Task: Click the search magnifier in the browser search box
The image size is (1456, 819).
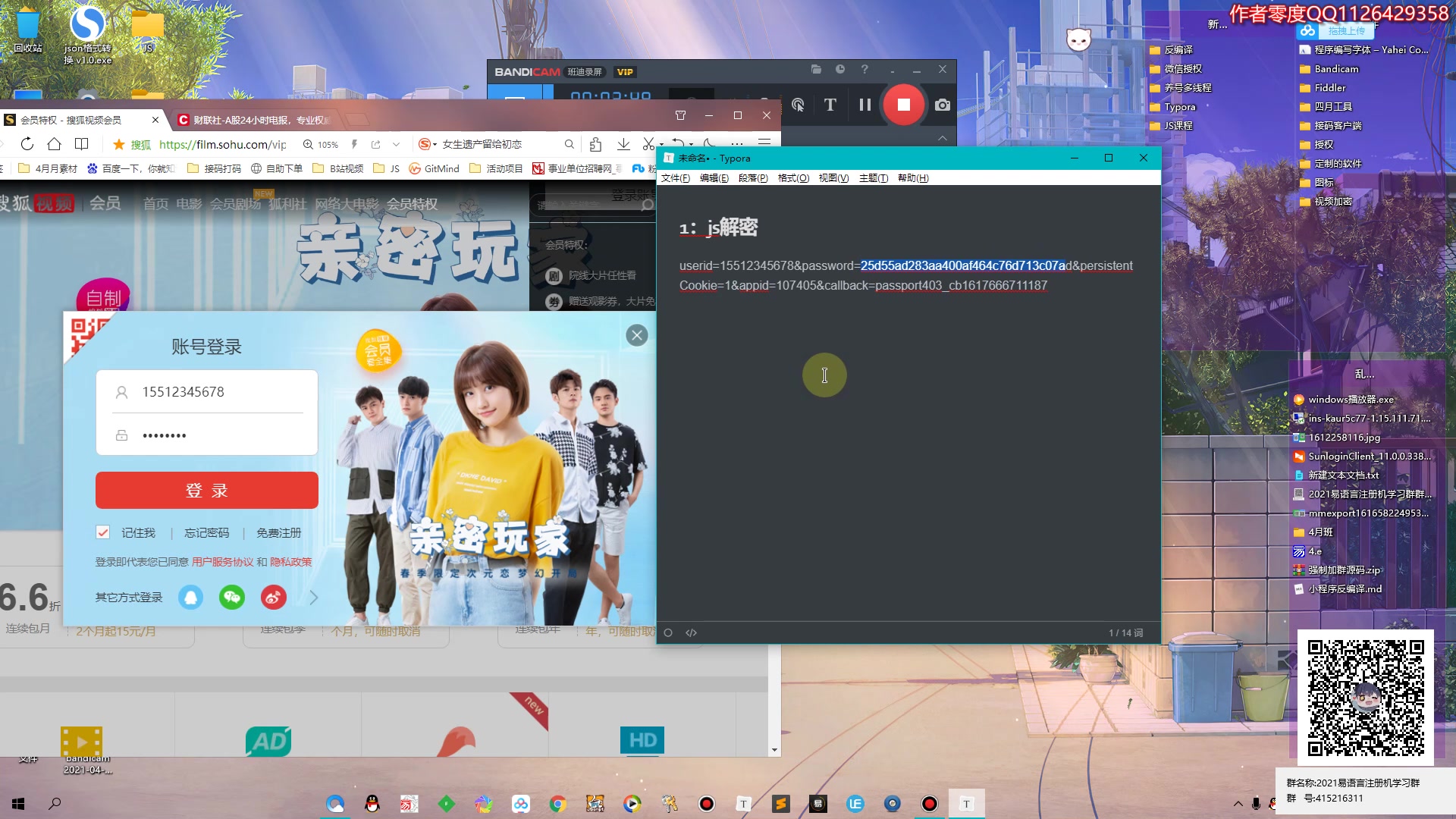Action: pyautogui.click(x=570, y=144)
